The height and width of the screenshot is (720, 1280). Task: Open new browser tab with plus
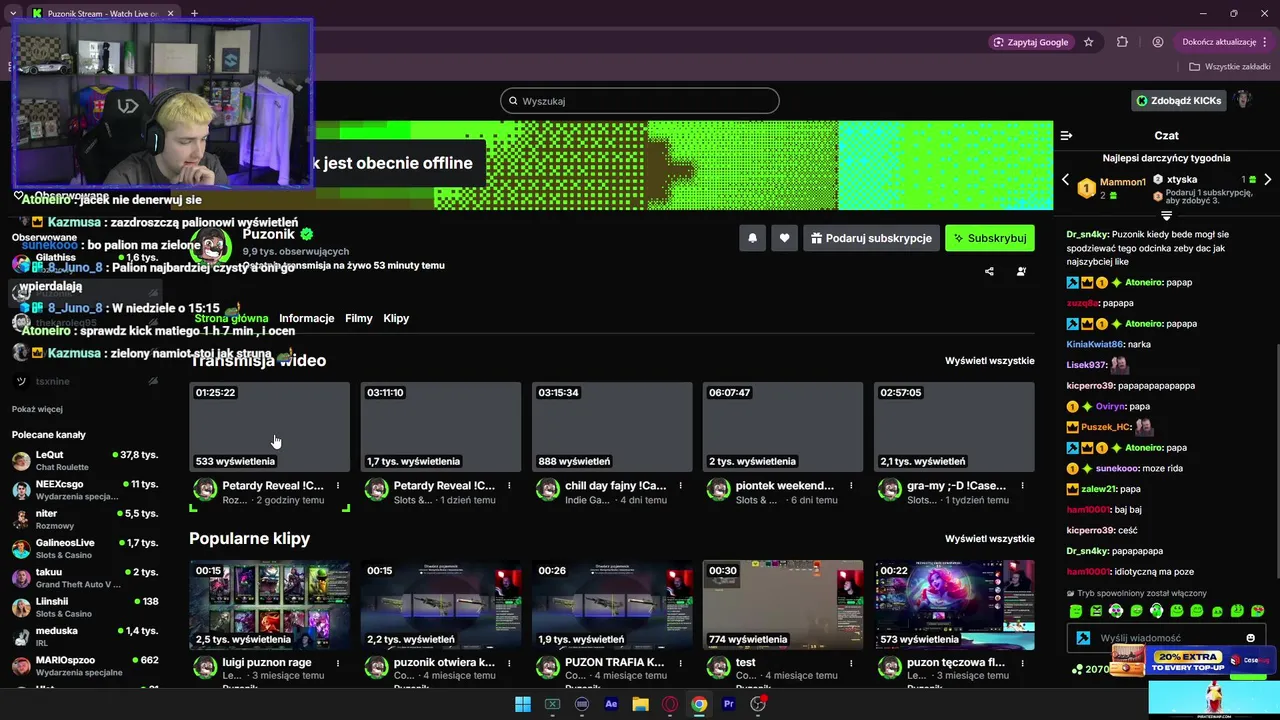[194, 13]
